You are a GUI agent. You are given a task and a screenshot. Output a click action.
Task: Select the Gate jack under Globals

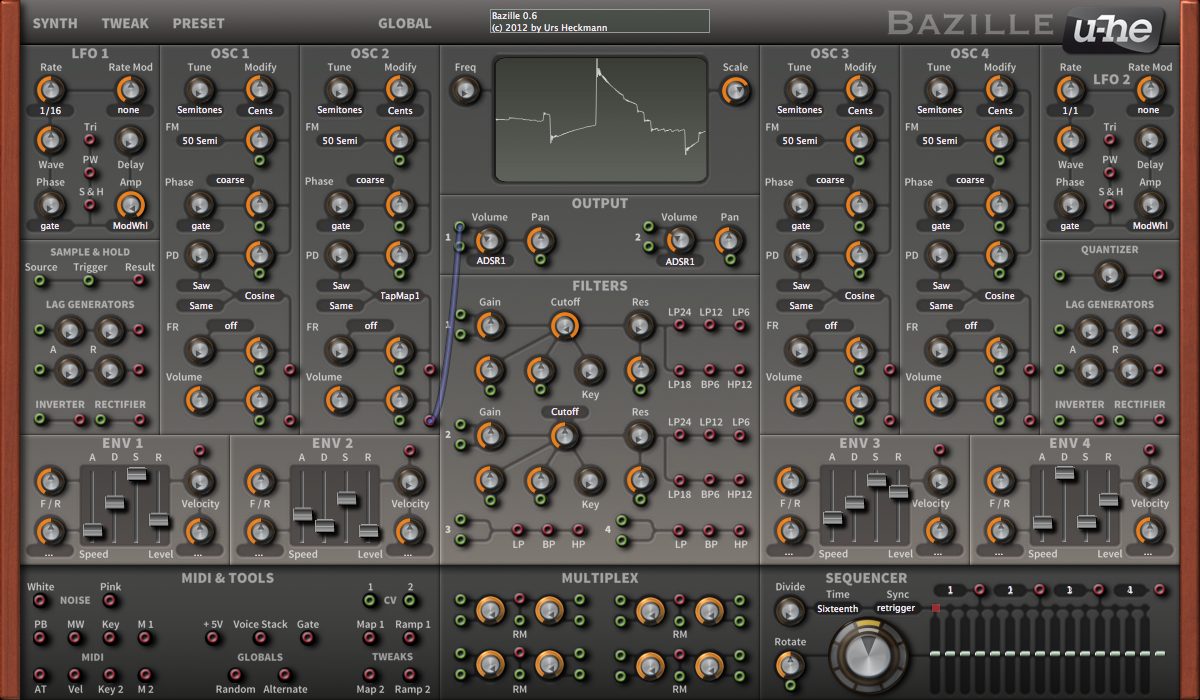pyautogui.click(x=307, y=638)
